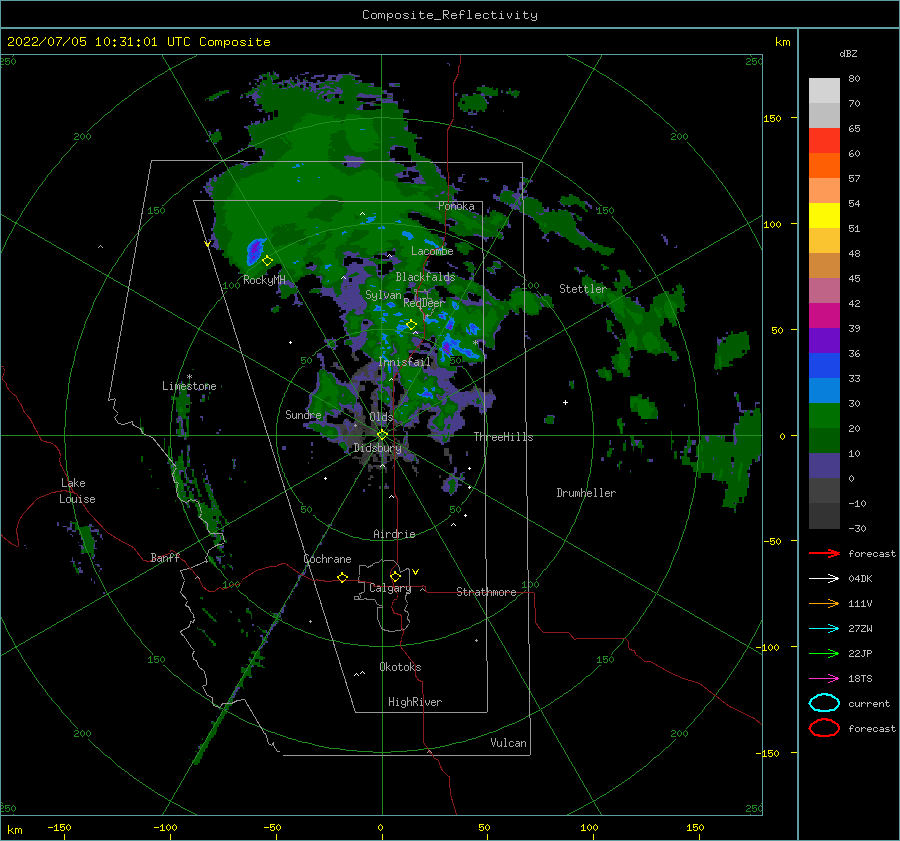Select the 42 dBZ pink color swatch

pos(824,290)
